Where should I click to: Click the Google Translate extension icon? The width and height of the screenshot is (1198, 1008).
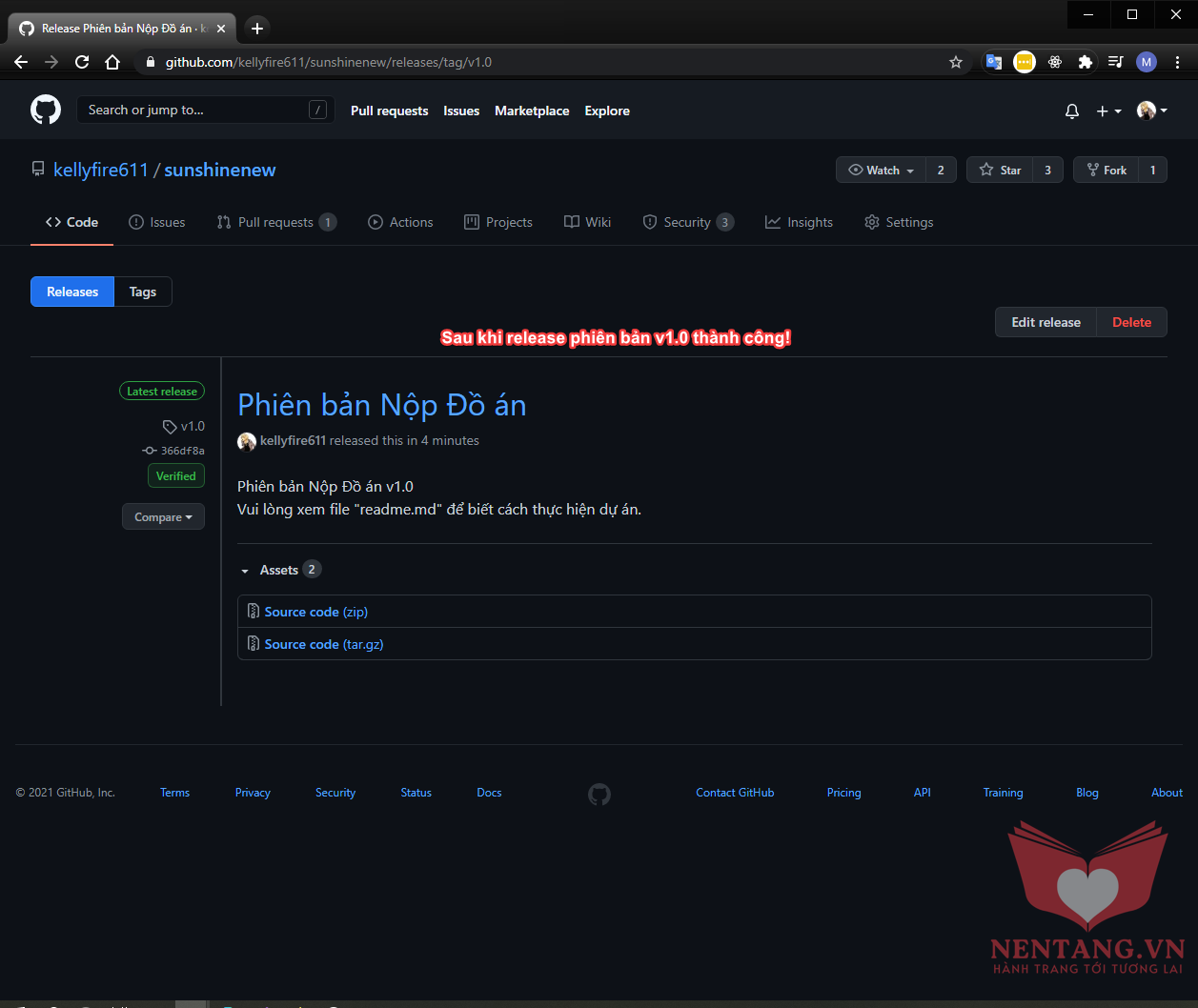click(994, 62)
